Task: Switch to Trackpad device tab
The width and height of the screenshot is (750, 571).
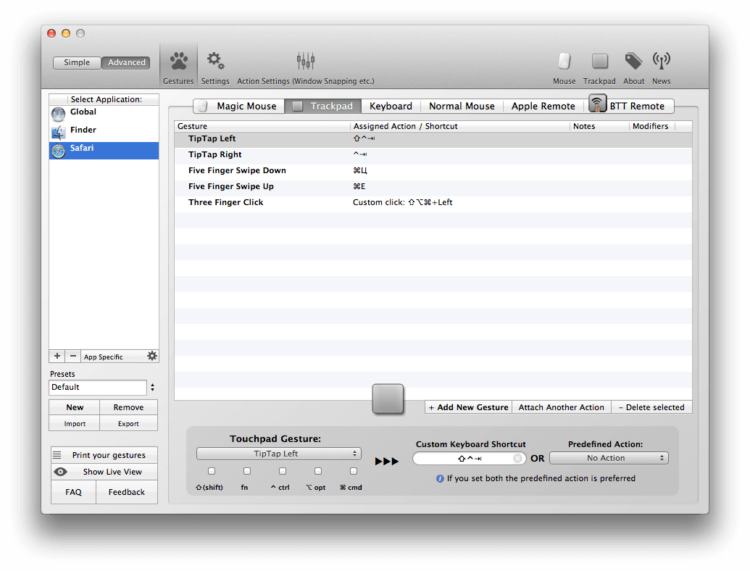Action: tap(323, 106)
